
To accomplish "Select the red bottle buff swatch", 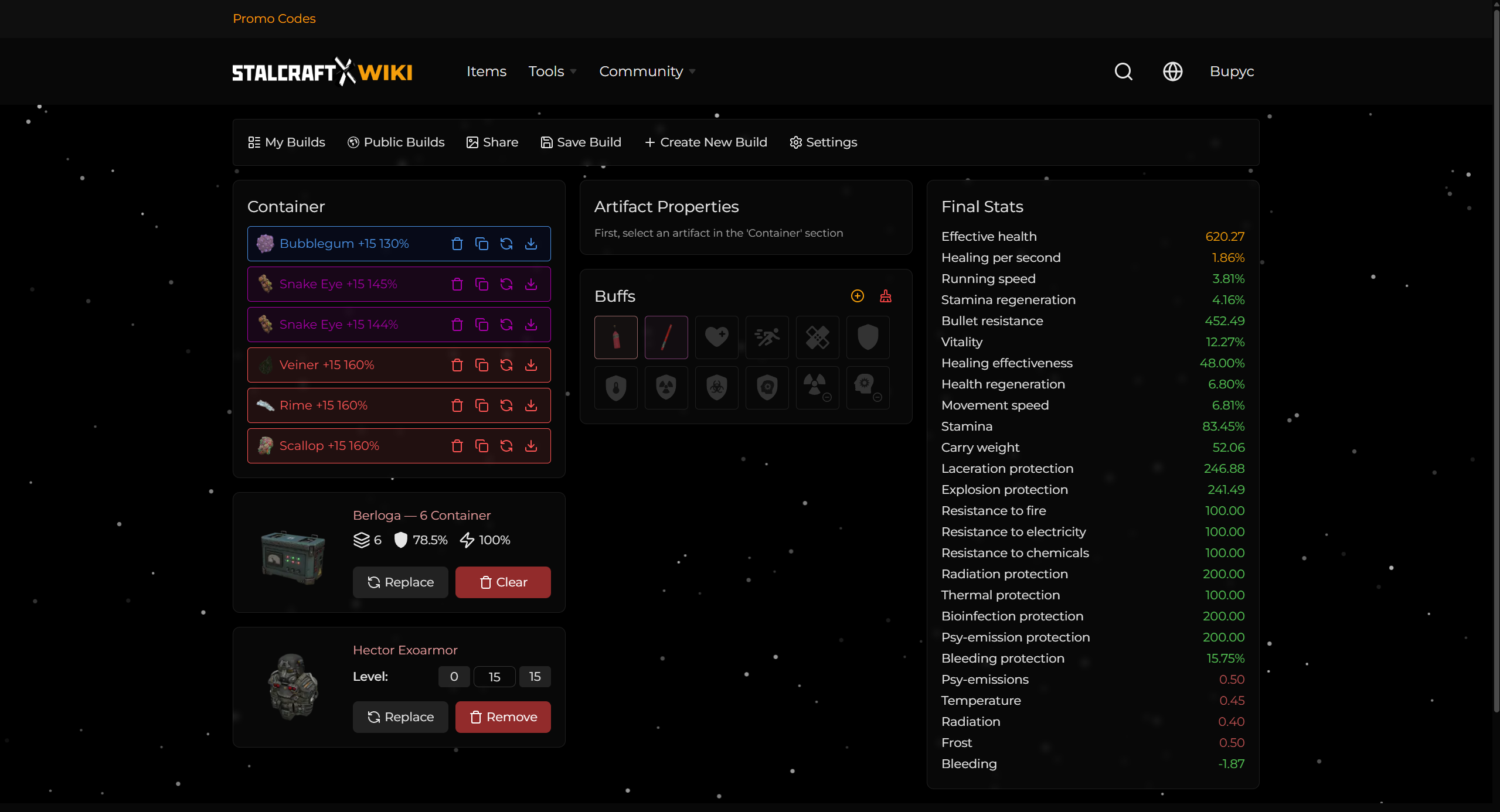I will pyautogui.click(x=615, y=337).
